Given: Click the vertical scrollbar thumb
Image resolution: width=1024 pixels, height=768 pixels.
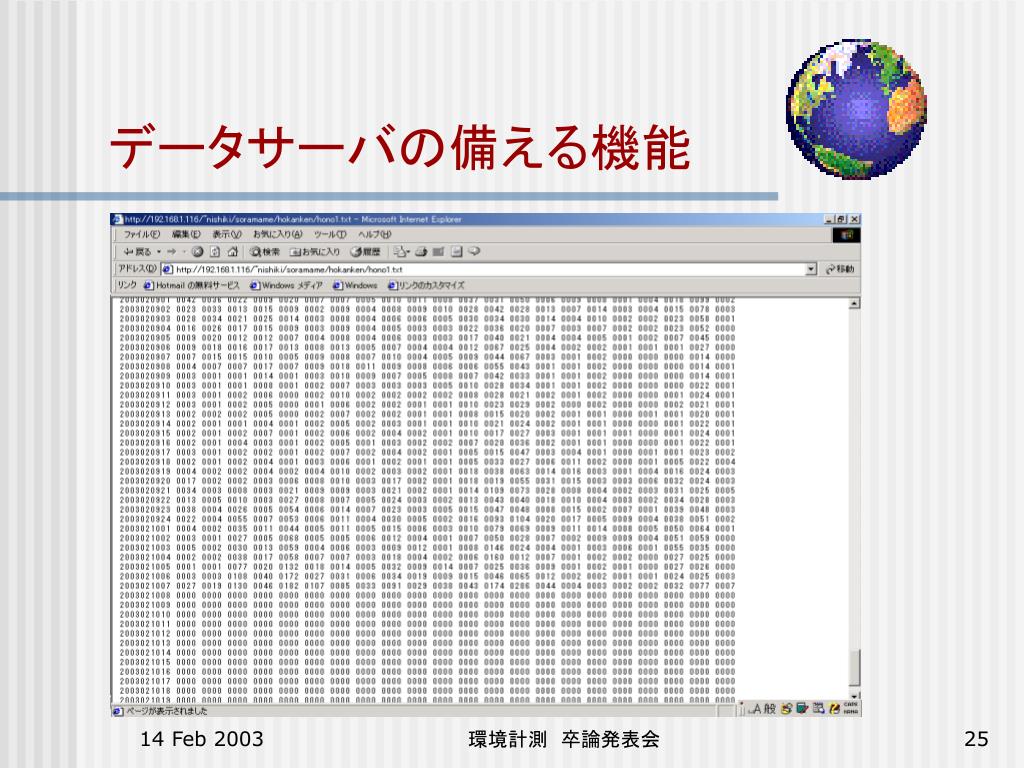Looking at the screenshot, I should (854, 668).
